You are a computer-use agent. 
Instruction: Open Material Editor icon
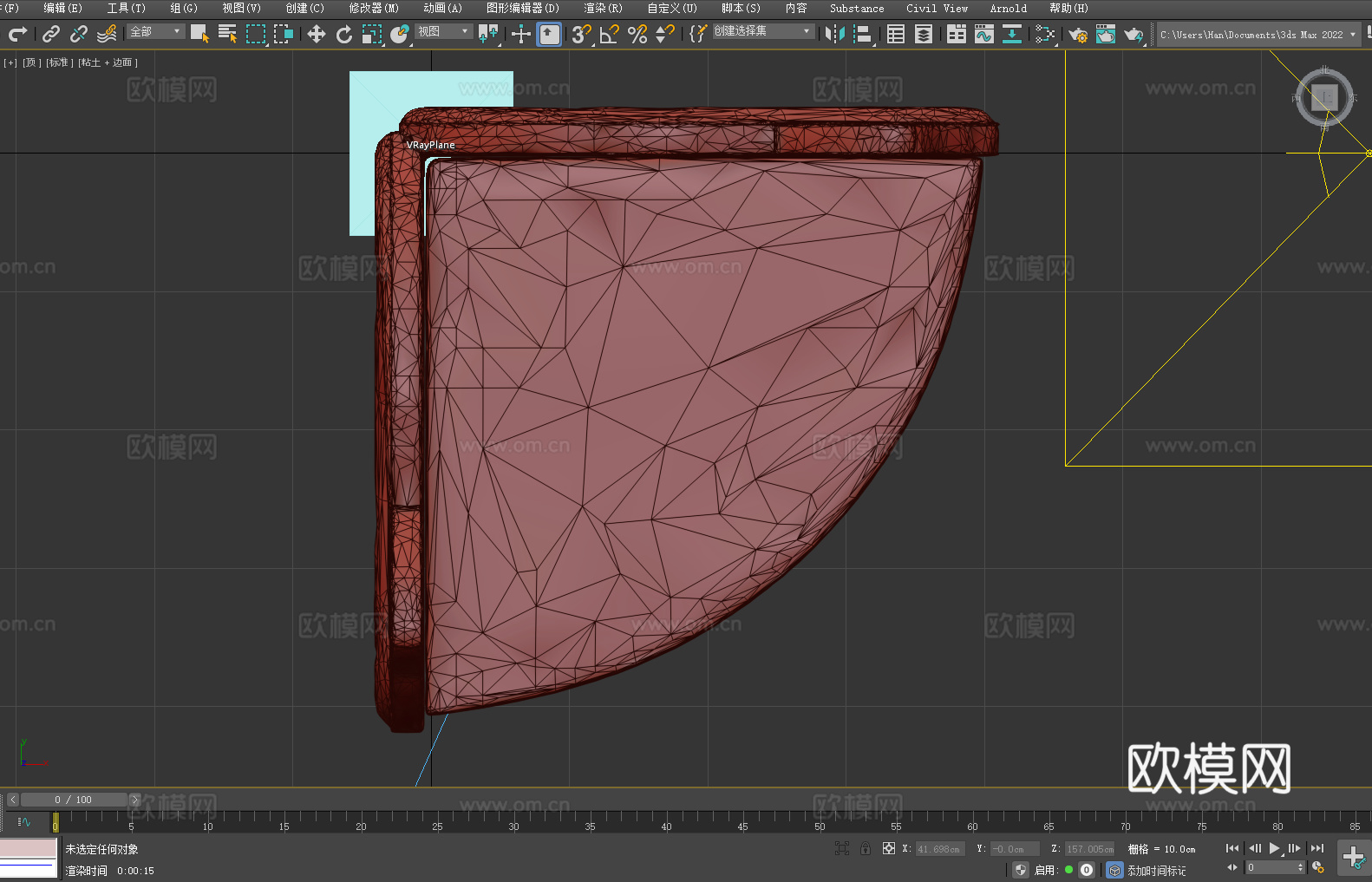click(x=1045, y=34)
